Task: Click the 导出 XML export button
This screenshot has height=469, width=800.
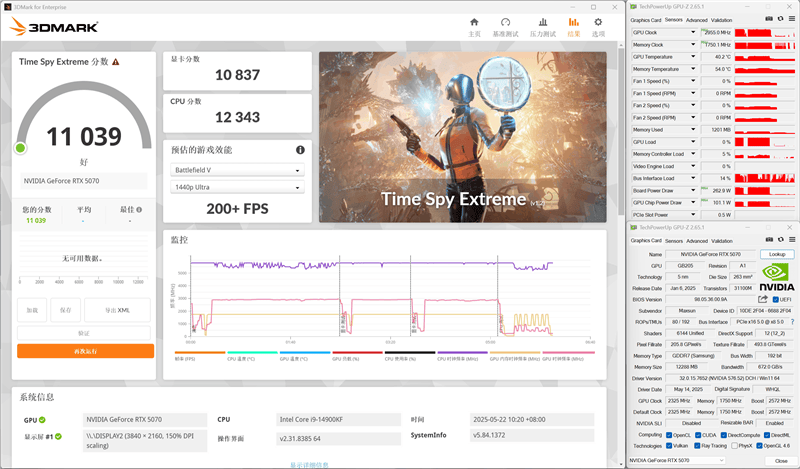Action: (x=117, y=310)
